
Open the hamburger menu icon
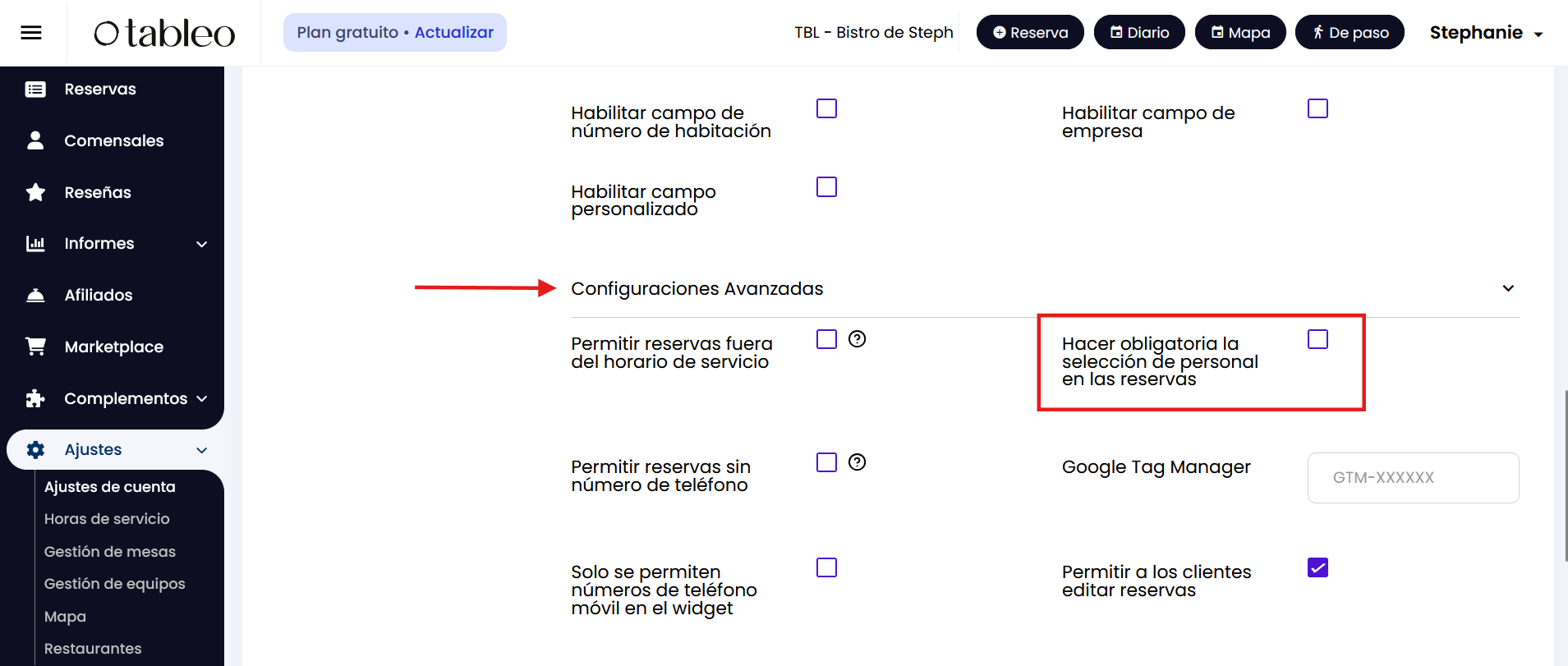point(31,33)
